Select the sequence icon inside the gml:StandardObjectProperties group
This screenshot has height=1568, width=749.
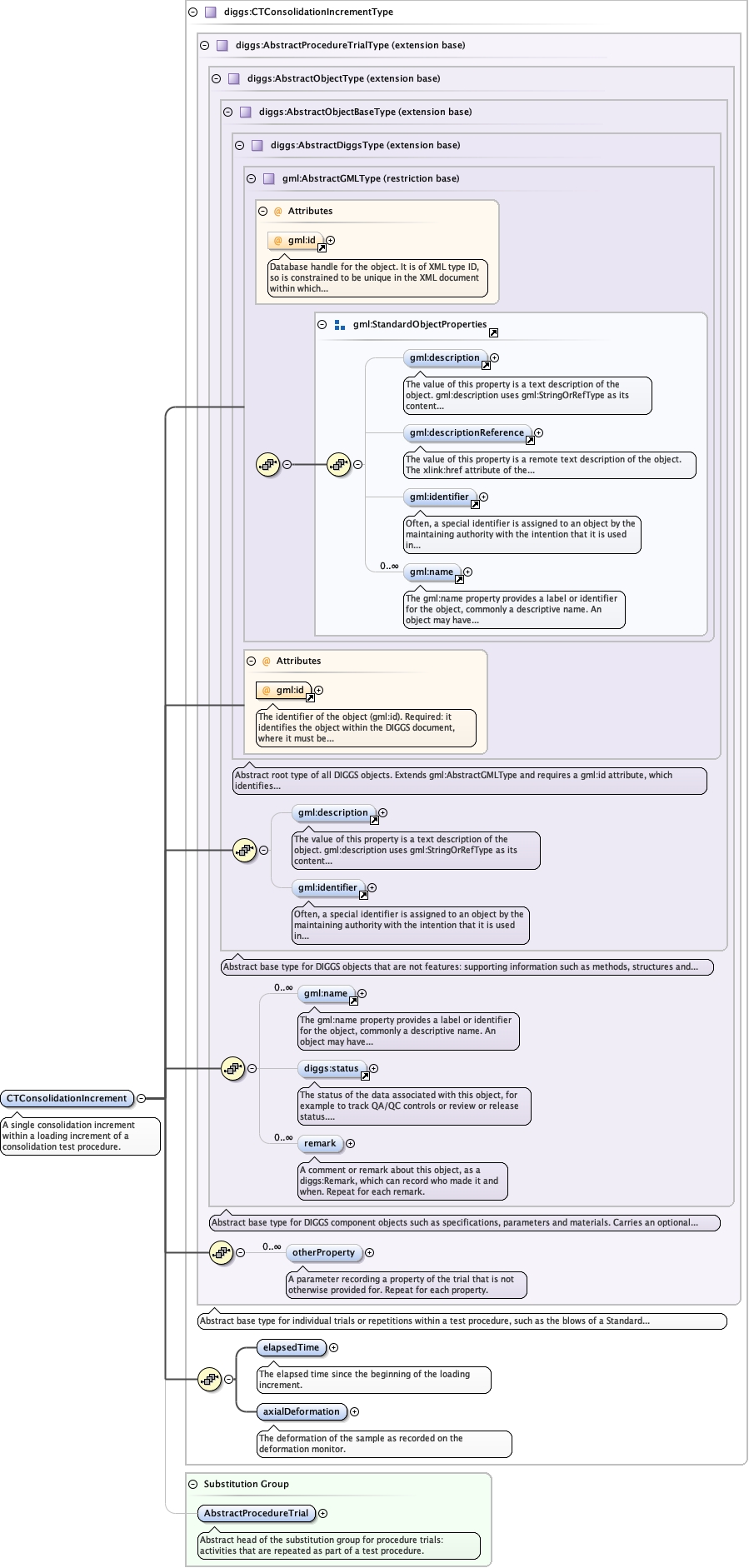pos(338,464)
